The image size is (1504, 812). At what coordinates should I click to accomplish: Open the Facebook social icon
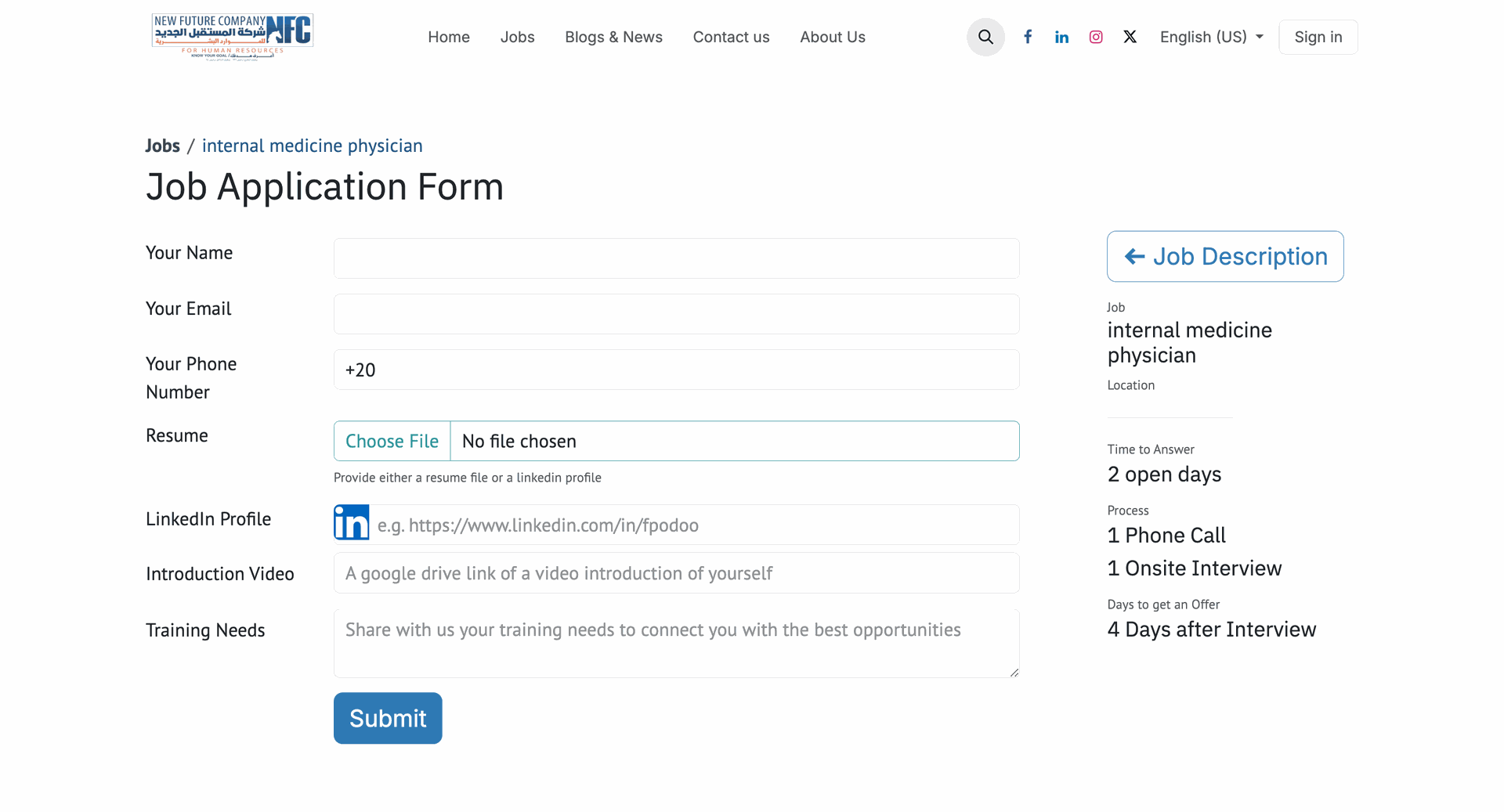[1028, 37]
